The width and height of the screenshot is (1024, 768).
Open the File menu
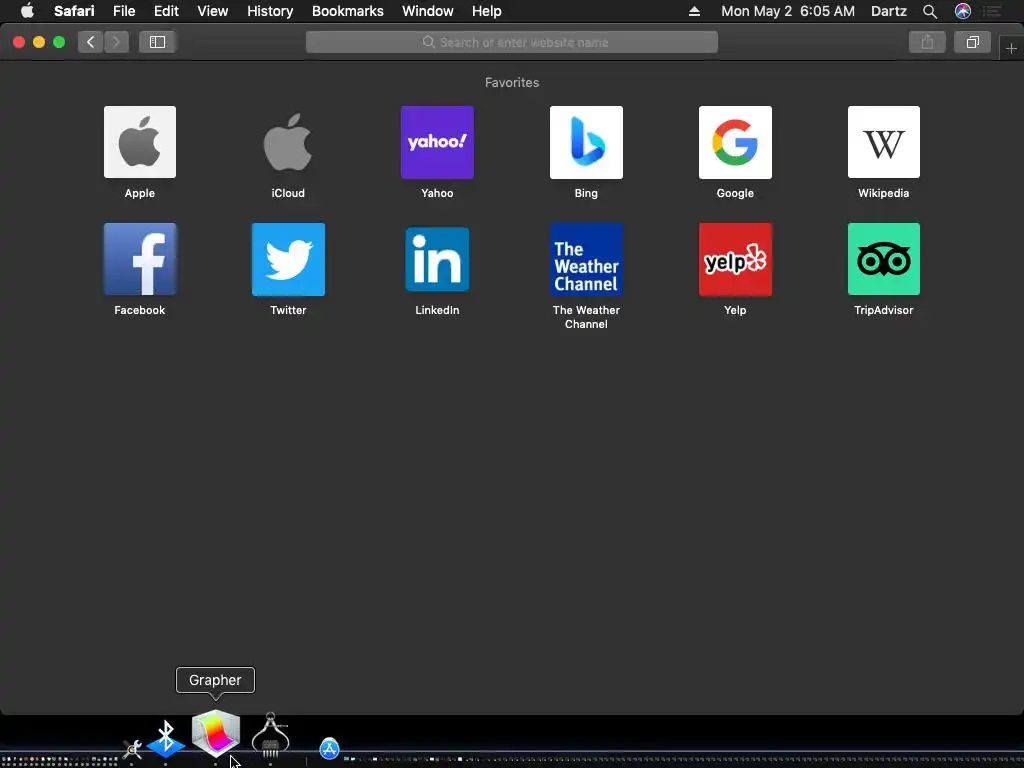124,11
